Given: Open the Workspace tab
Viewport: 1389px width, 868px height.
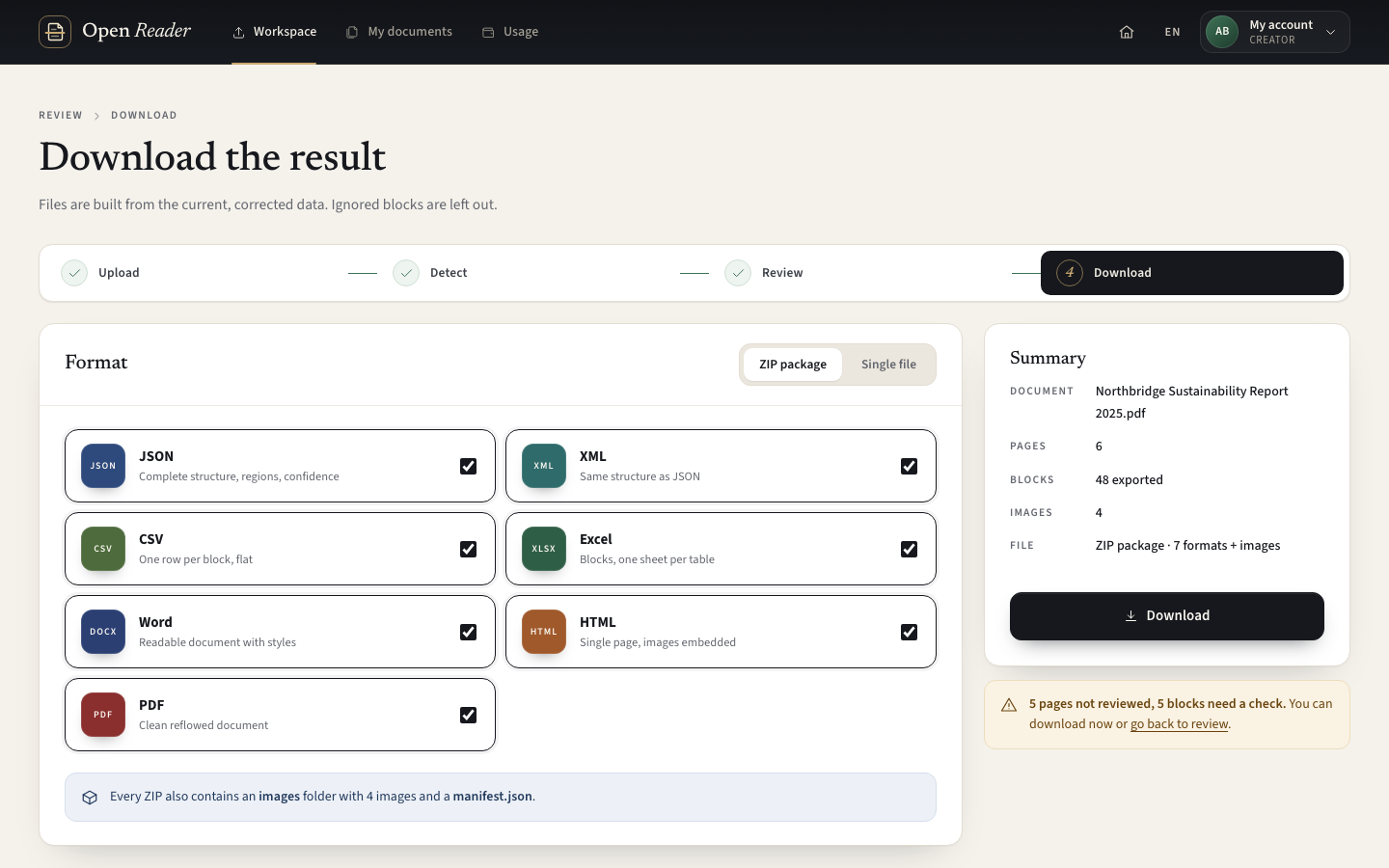Looking at the screenshot, I should point(274,32).
